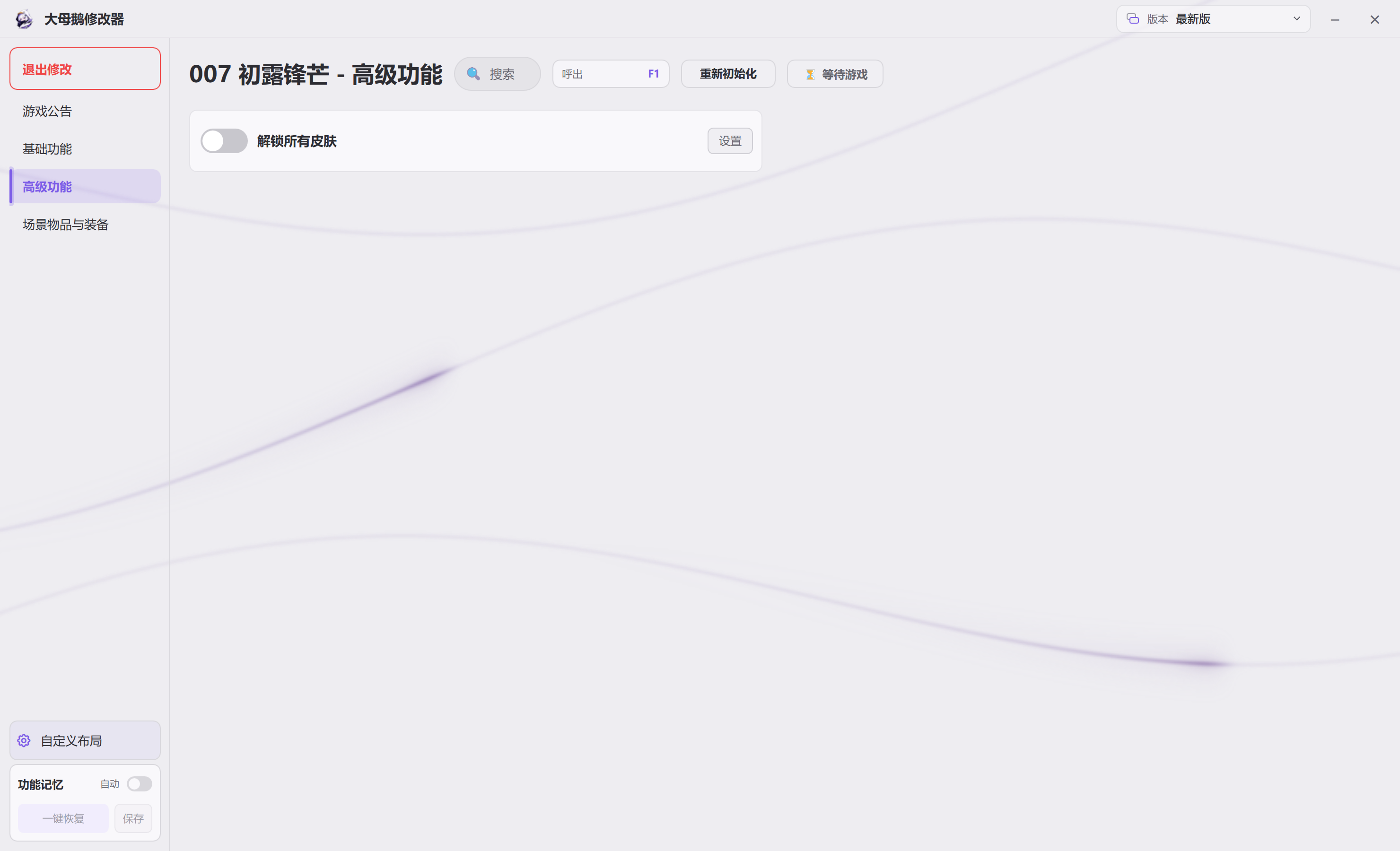Click the goose app logo icon

point(24,19)
